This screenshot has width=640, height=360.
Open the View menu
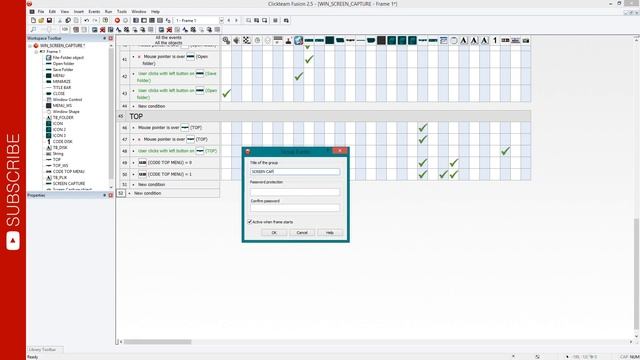[64, 11]
